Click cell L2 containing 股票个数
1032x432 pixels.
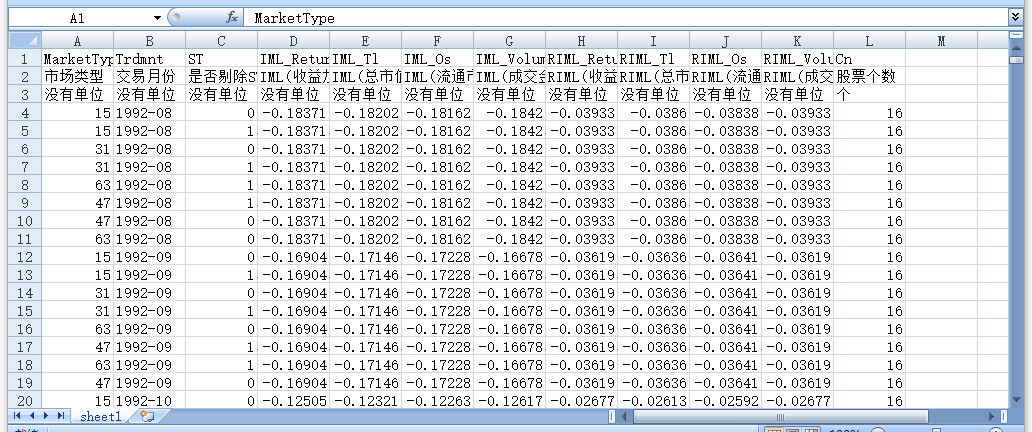[869, 76]
